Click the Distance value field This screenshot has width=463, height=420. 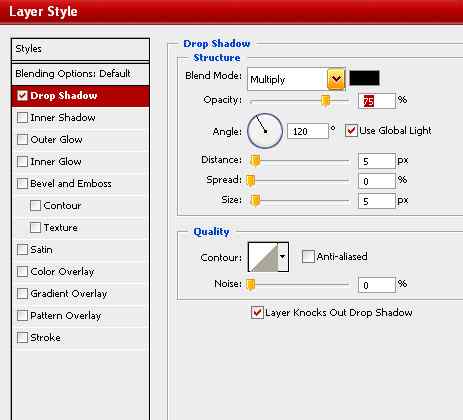377,161
